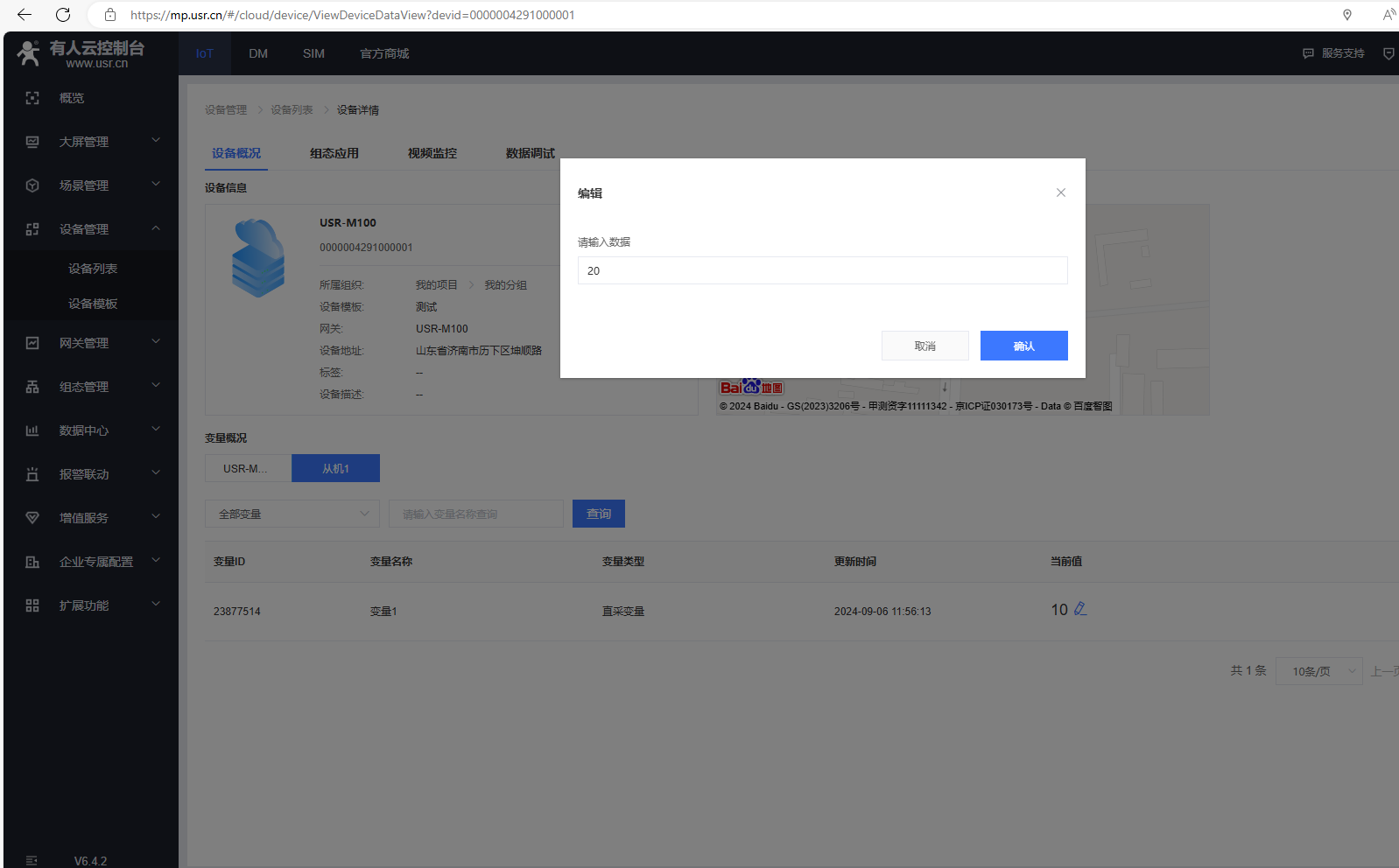The height and width of the screenshot is (868, 1399).
Task: Select the USR-M... variable tab
Action: pyautogui.click(x=249, y=468)
